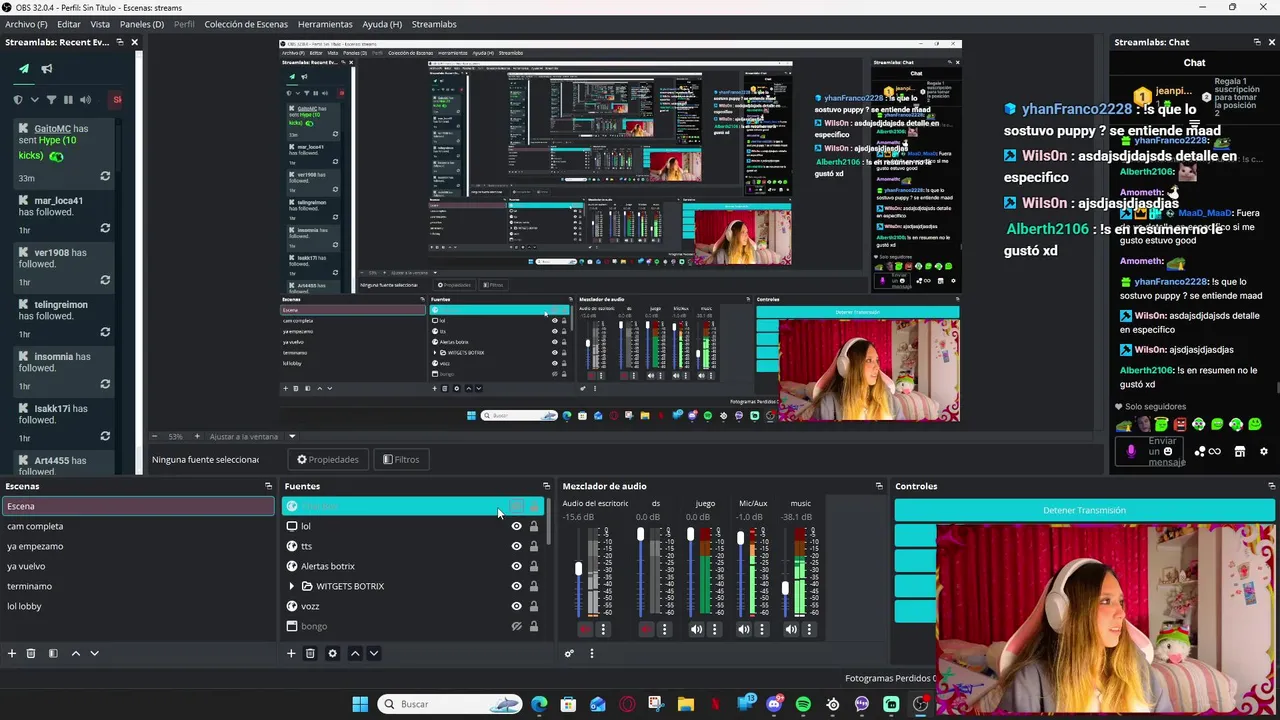Select the lol lobby scene
Image resolution: width=1280 pixels, height=720 pixels.
click(x=138, y=606)
